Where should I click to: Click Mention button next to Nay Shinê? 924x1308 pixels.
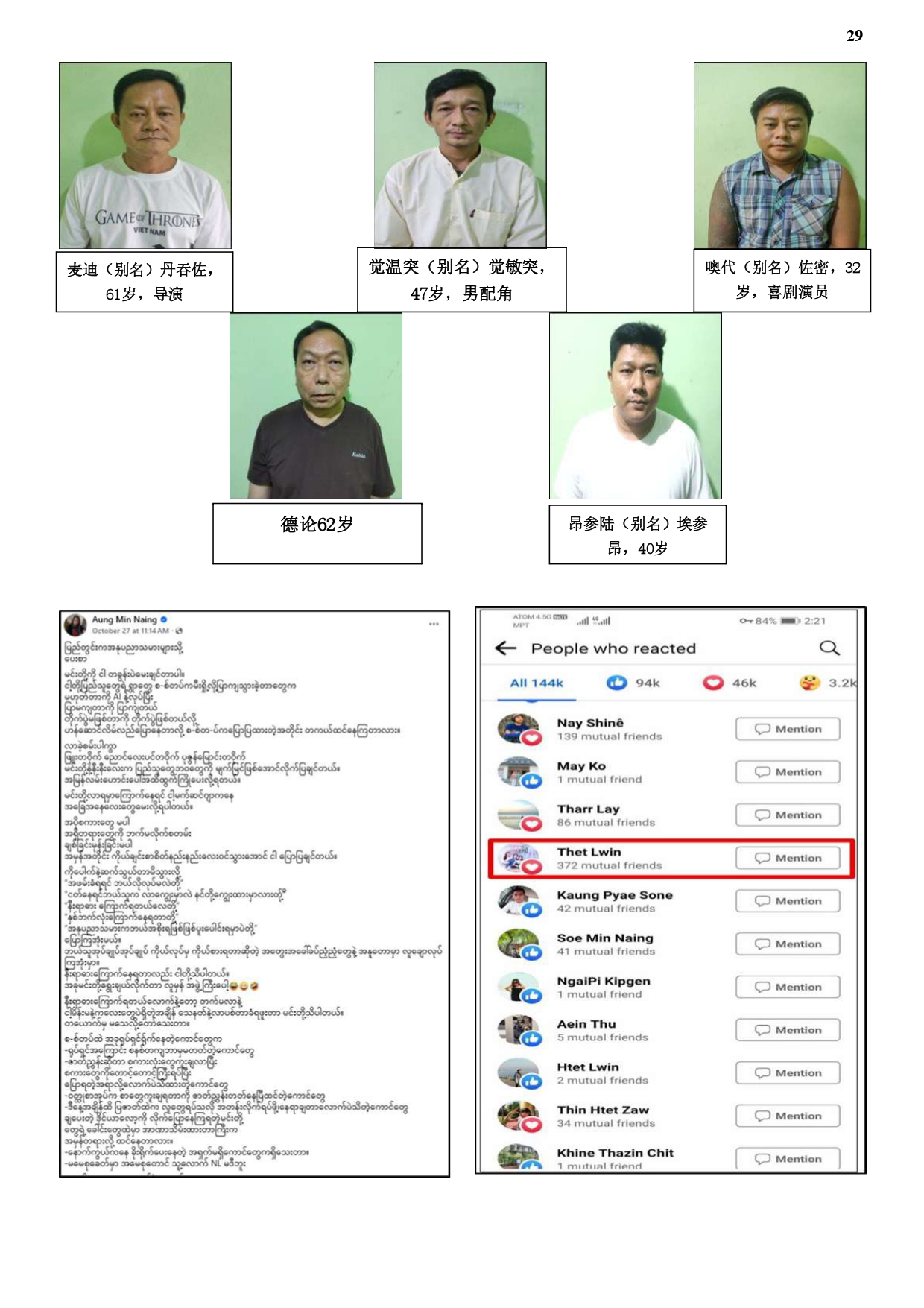pyautogui.click(x=788, y=729)
